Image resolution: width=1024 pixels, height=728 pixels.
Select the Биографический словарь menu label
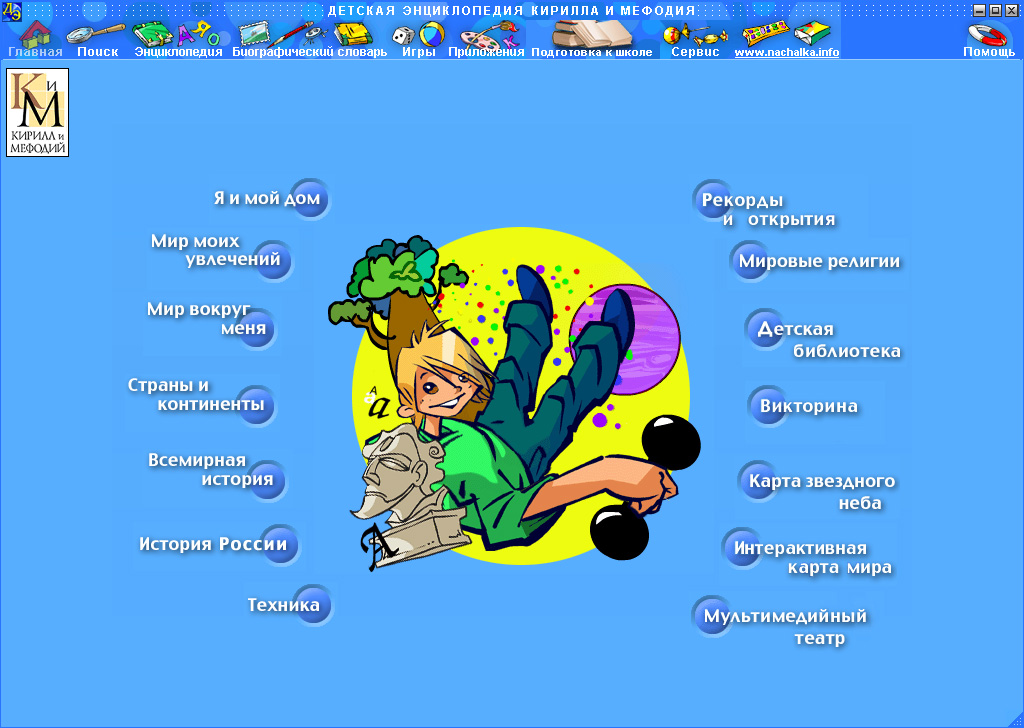click(310, 52)
